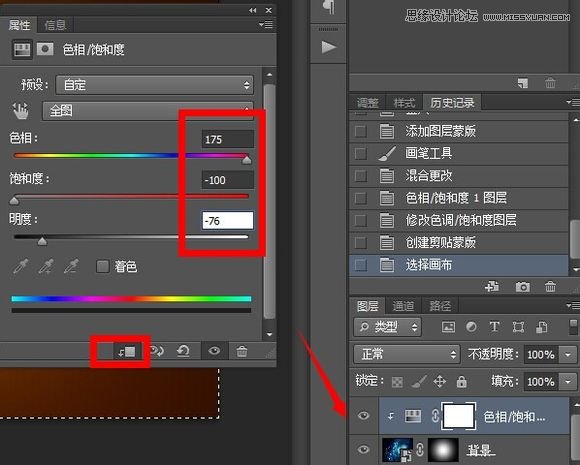Image resolution: width=580 pixels, height=465 pixels.
Task: Collapse the Properties panel double-arrow icon
Action: pyautogui.click(x=253, y=10)
